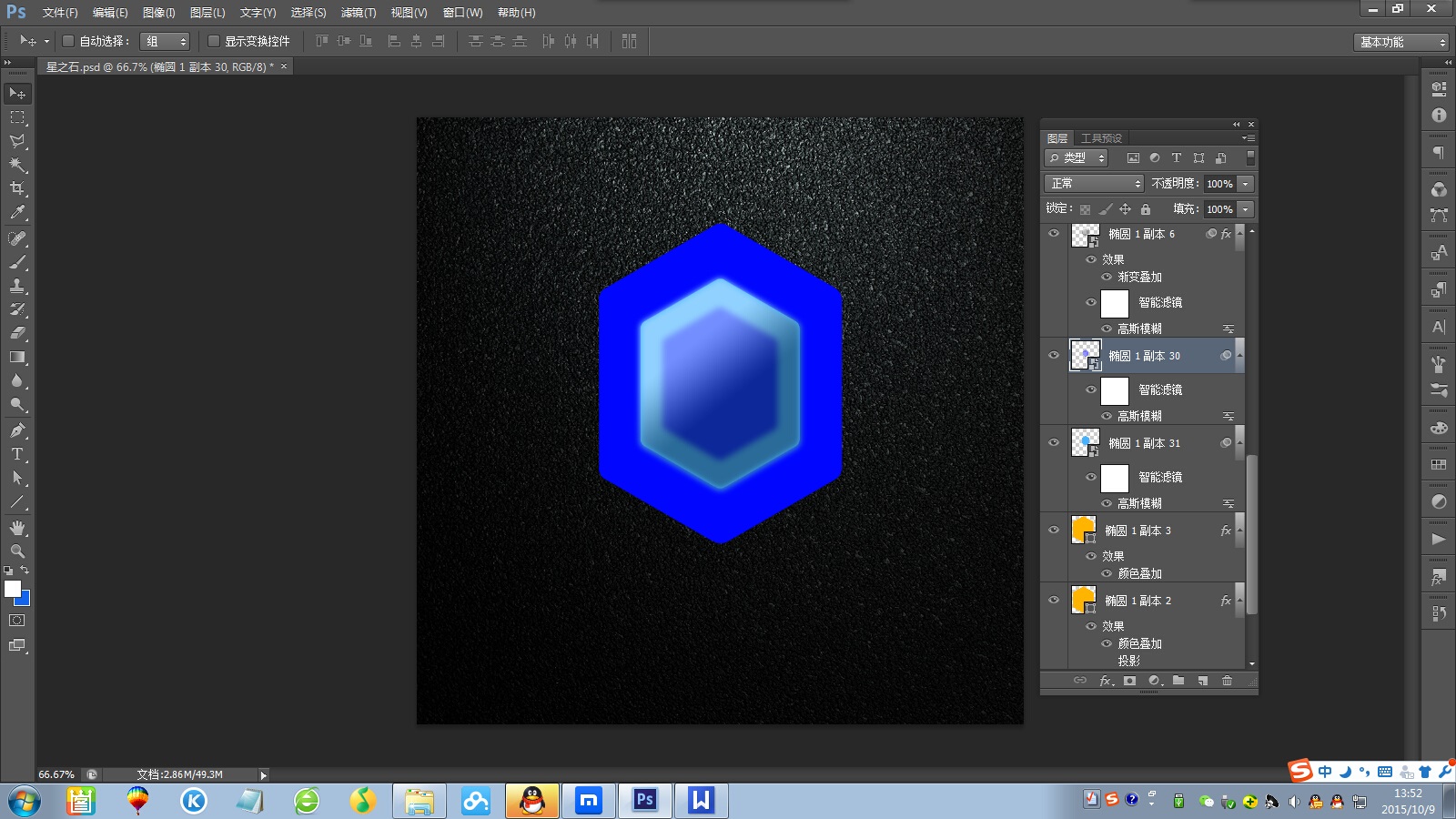Viewport: 1456px width, 819px height.
Task: Select the Brush tool
Action: (x=17, y=262)
